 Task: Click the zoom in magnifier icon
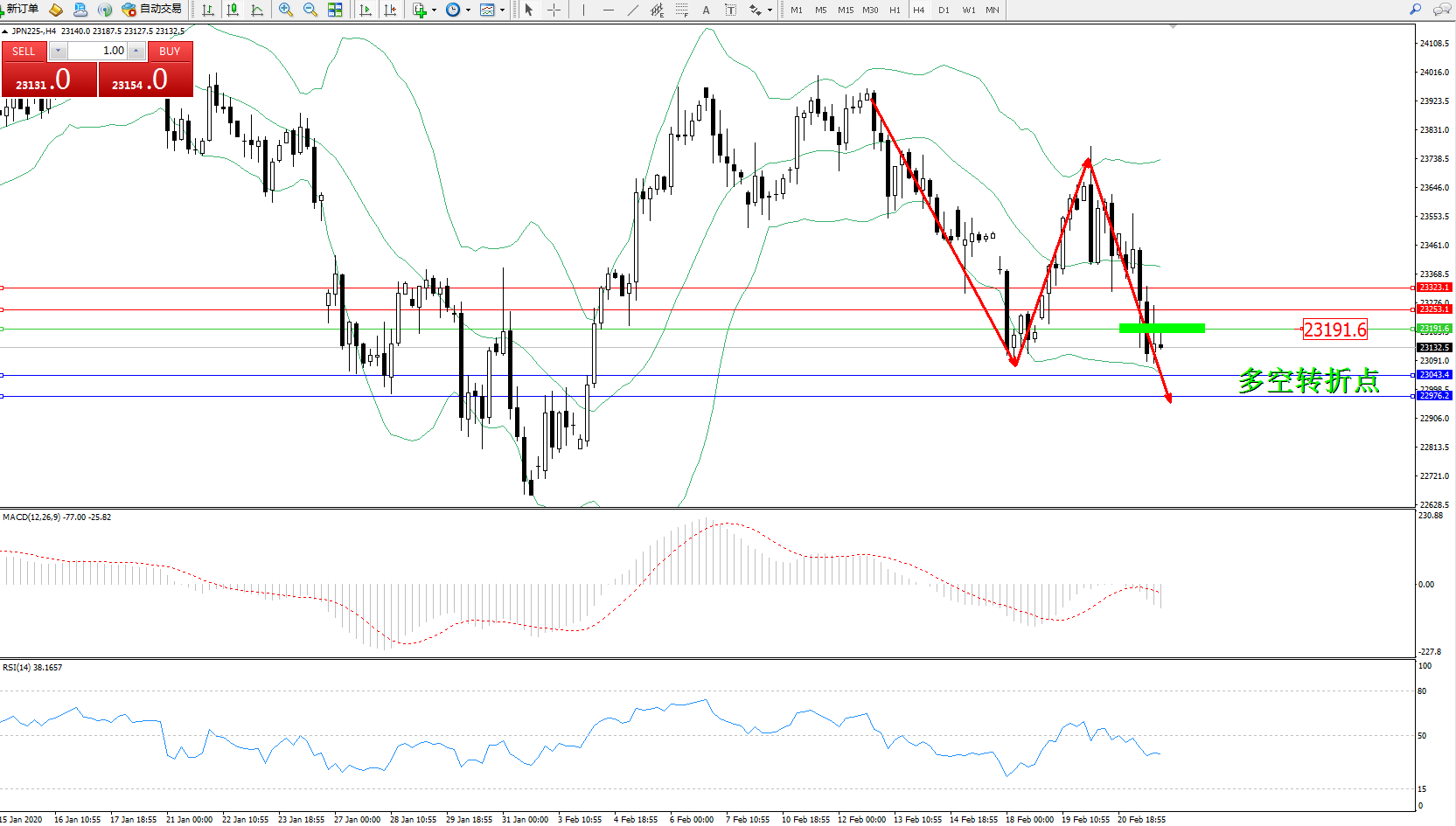(x=285, y=10)
